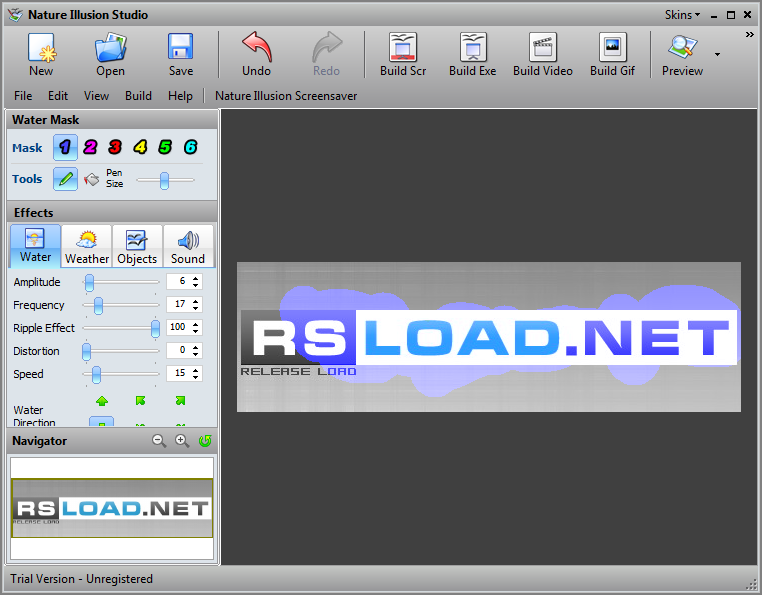Screen dimensions: 762x595
Task: Click the Trial Version - Unregistered status
Action: click(81, 579)
